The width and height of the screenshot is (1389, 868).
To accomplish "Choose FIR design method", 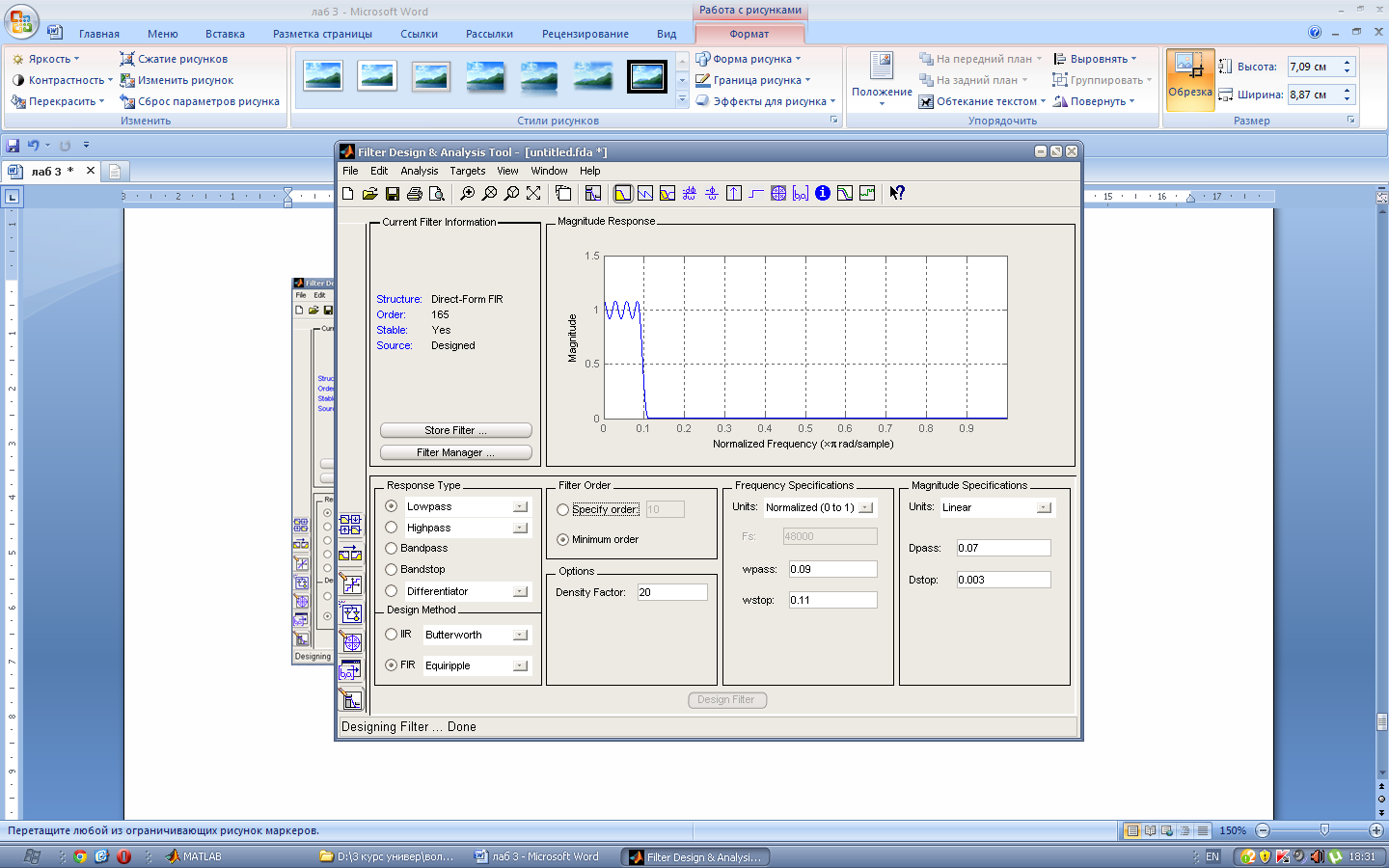I will 392,665.
